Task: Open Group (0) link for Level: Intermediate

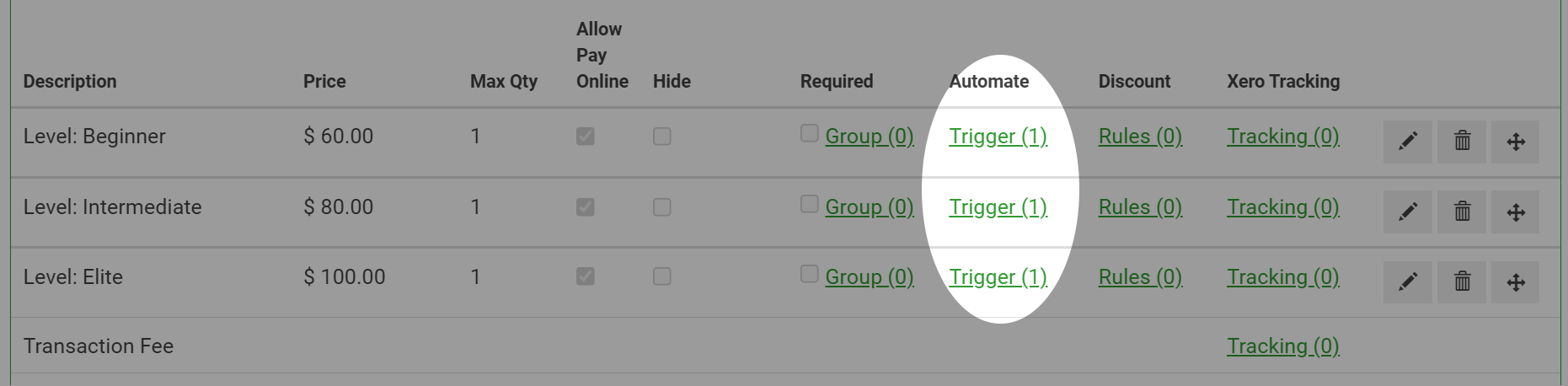Action: pyautogui.click(x=870, y=207)
